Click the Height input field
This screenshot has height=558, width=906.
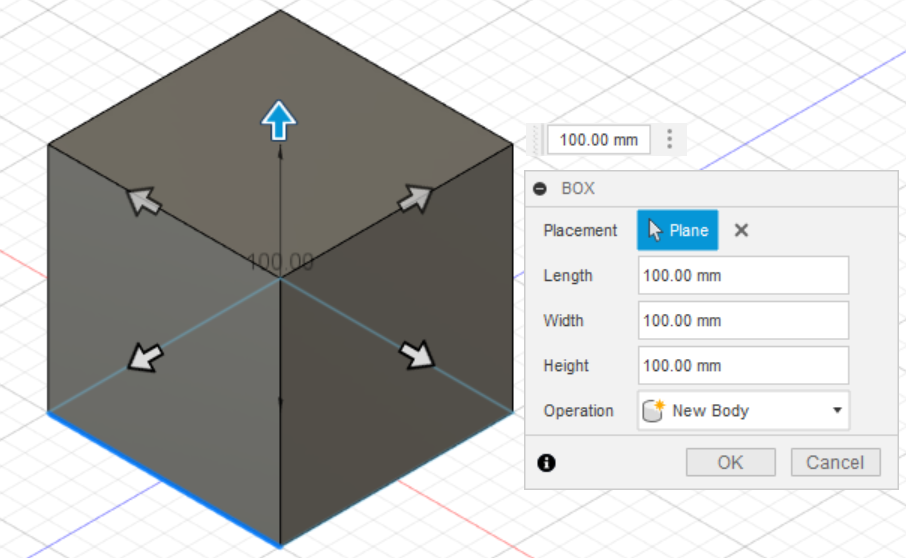click(743, 366)
